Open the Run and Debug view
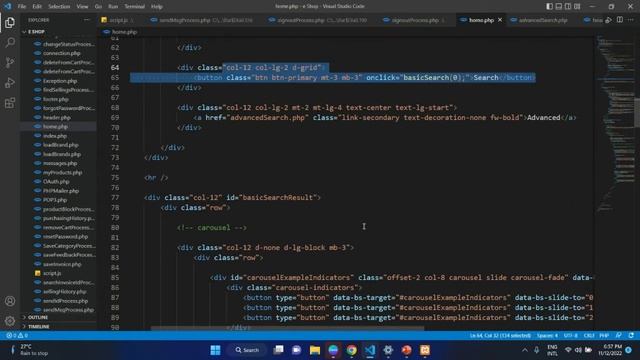Viewport: 640px width, 360px height. 10,82
